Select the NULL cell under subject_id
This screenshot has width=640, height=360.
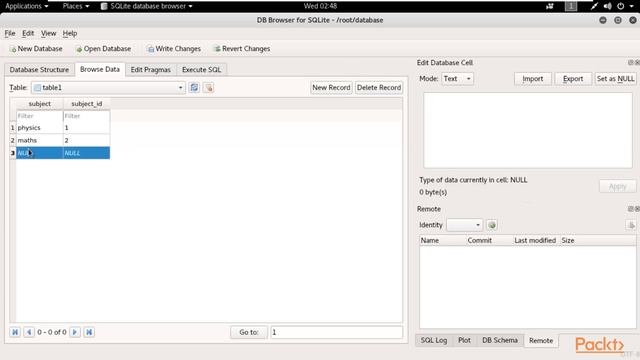[x=87, y=153]
